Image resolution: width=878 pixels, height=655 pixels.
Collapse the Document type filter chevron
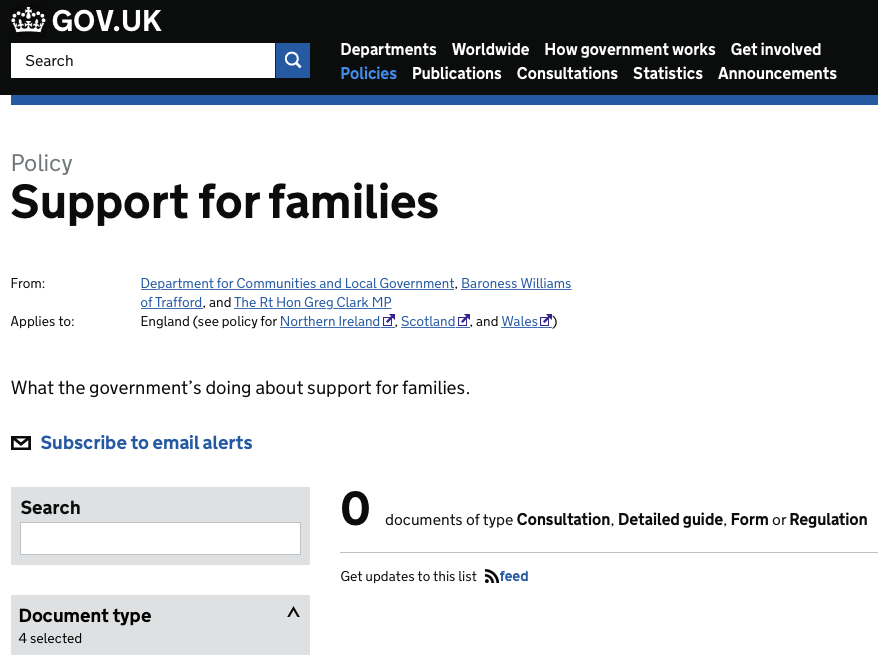coord(293,612)
